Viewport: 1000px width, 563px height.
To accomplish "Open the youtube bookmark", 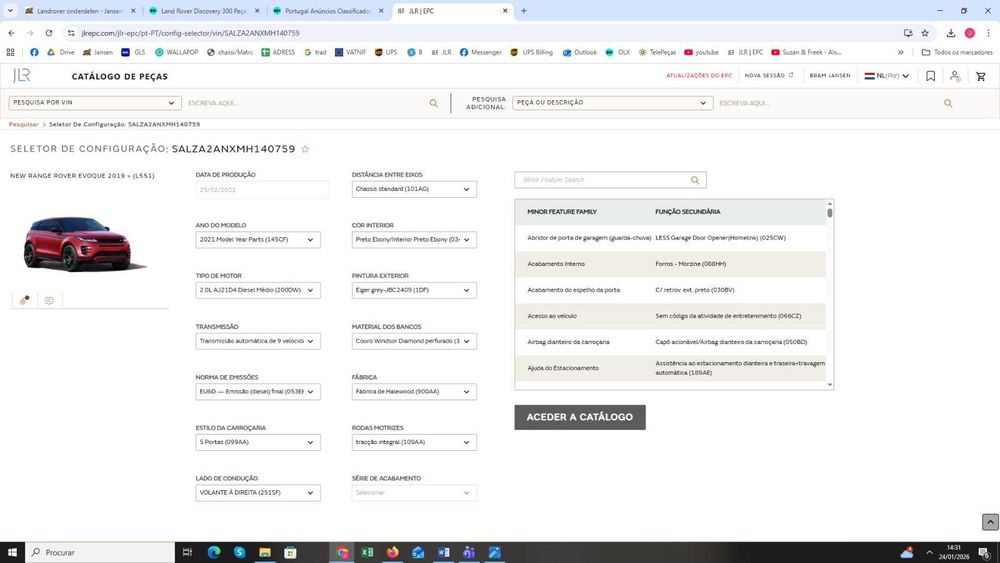I will [x=701, y=52].
